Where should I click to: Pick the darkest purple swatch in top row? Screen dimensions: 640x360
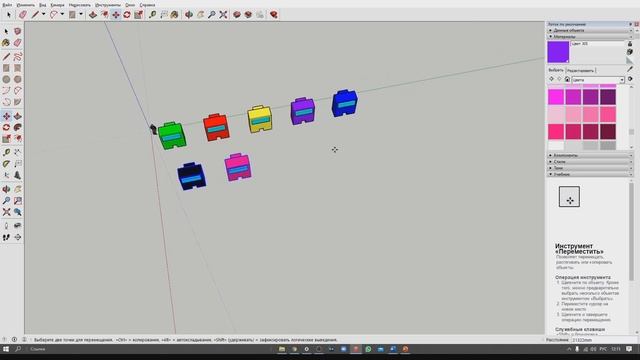coord(608,97)
